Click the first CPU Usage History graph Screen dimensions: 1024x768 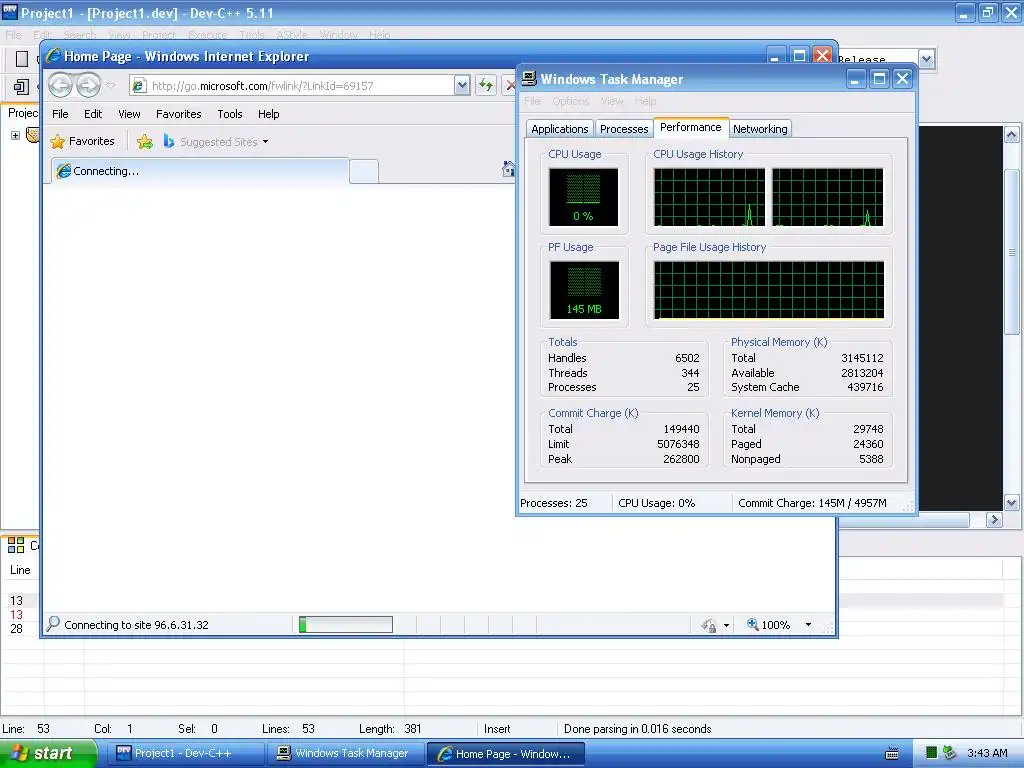coord(709,197)
